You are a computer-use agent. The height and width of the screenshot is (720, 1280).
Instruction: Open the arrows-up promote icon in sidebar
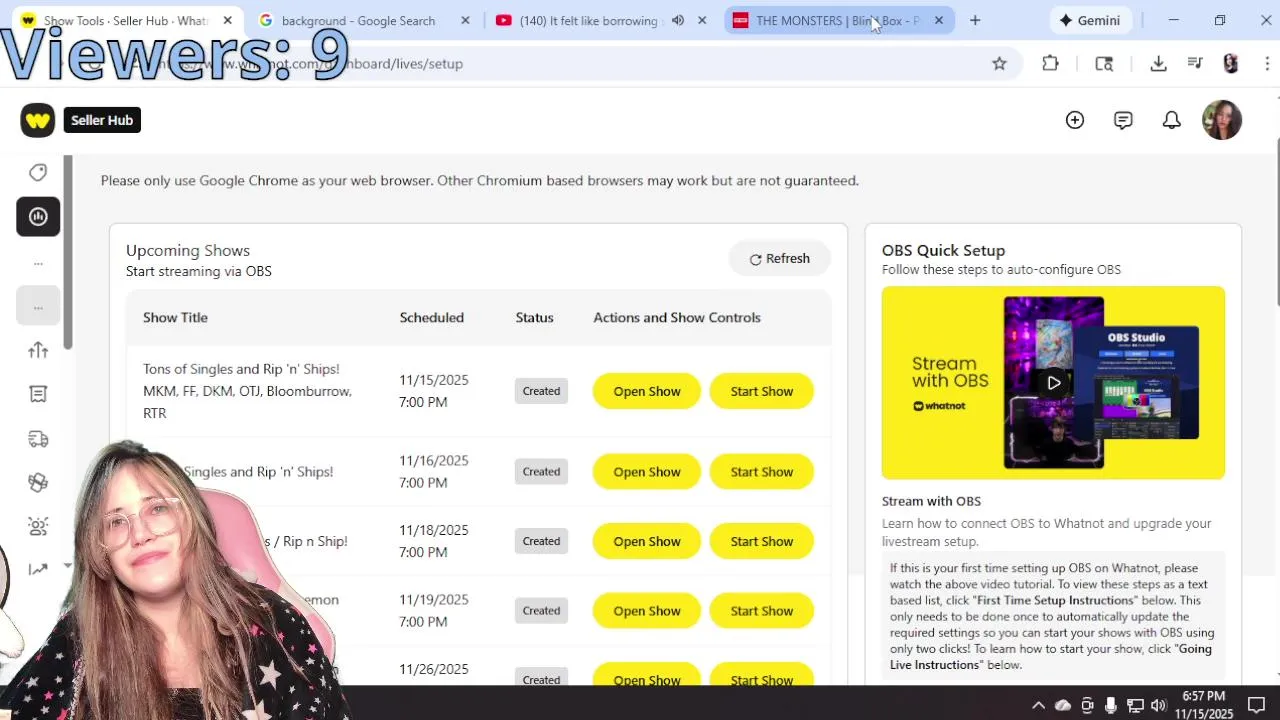click(x=38, y=350)
